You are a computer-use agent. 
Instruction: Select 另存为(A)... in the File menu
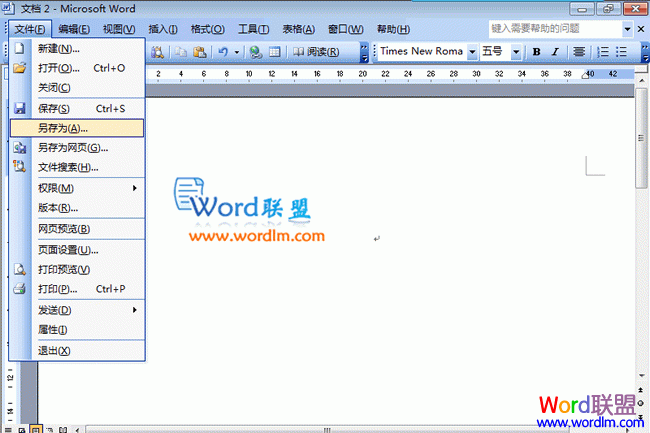point(77,128)
